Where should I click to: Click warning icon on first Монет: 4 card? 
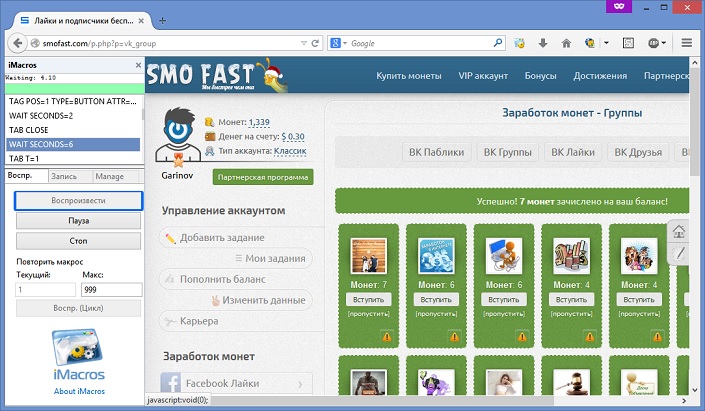click(x=589, y=336)
